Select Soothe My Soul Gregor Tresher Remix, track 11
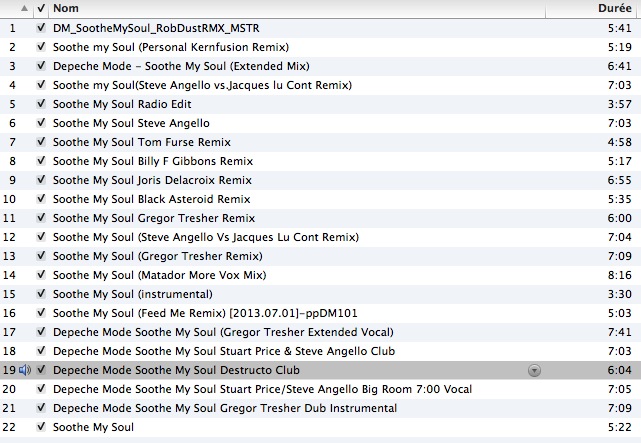 pos(154,218)
